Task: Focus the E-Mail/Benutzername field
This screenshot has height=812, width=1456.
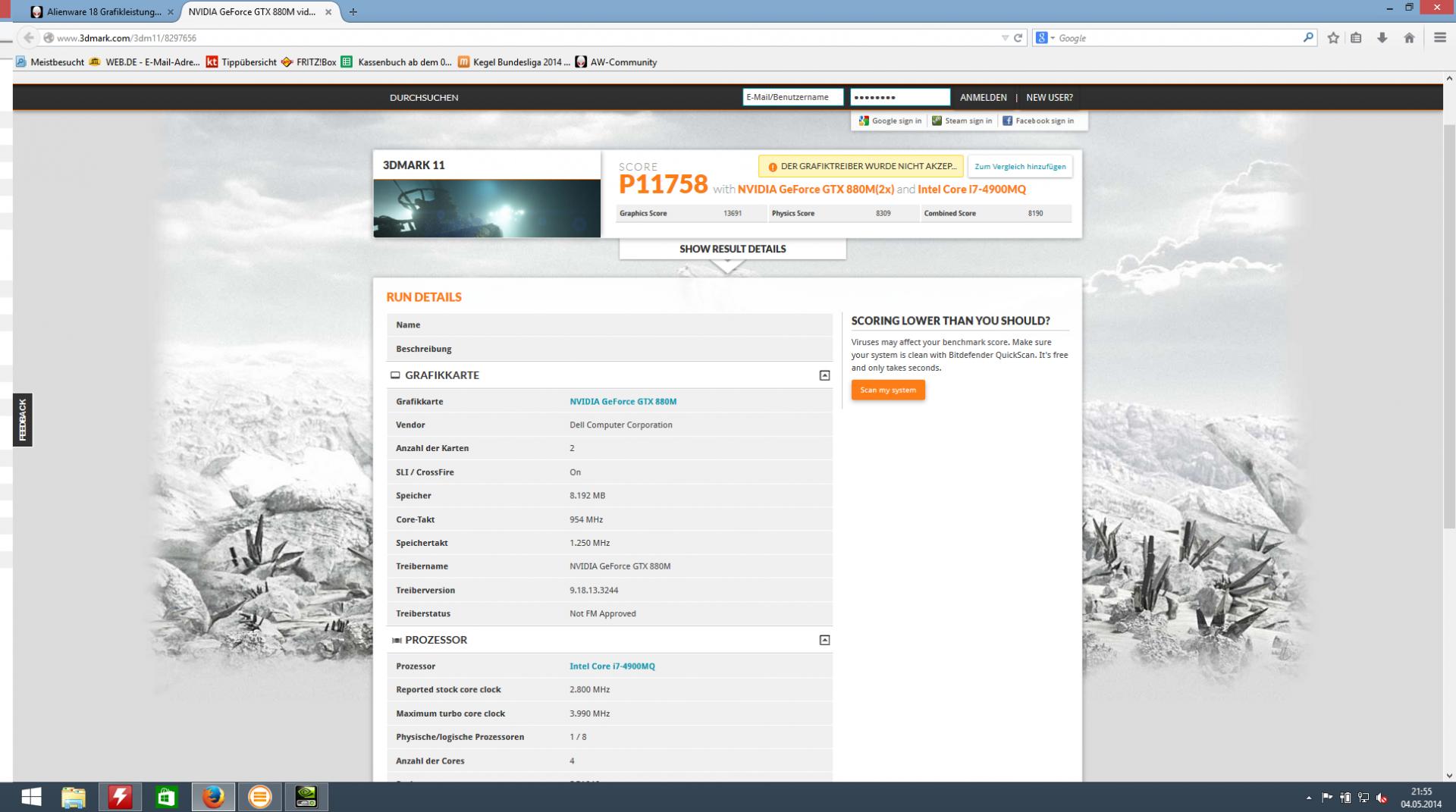Action: pos(792,97)
